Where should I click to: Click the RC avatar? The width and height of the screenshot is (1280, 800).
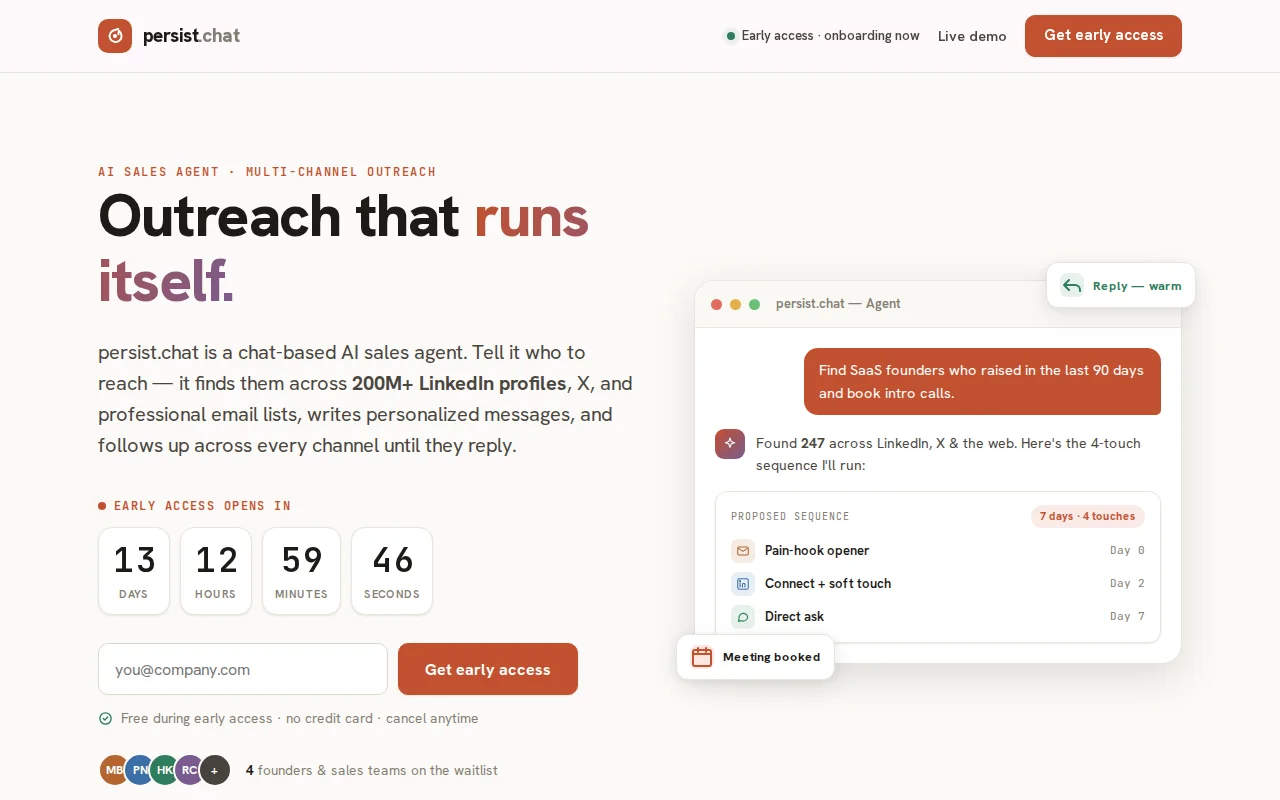pos(189,770)
